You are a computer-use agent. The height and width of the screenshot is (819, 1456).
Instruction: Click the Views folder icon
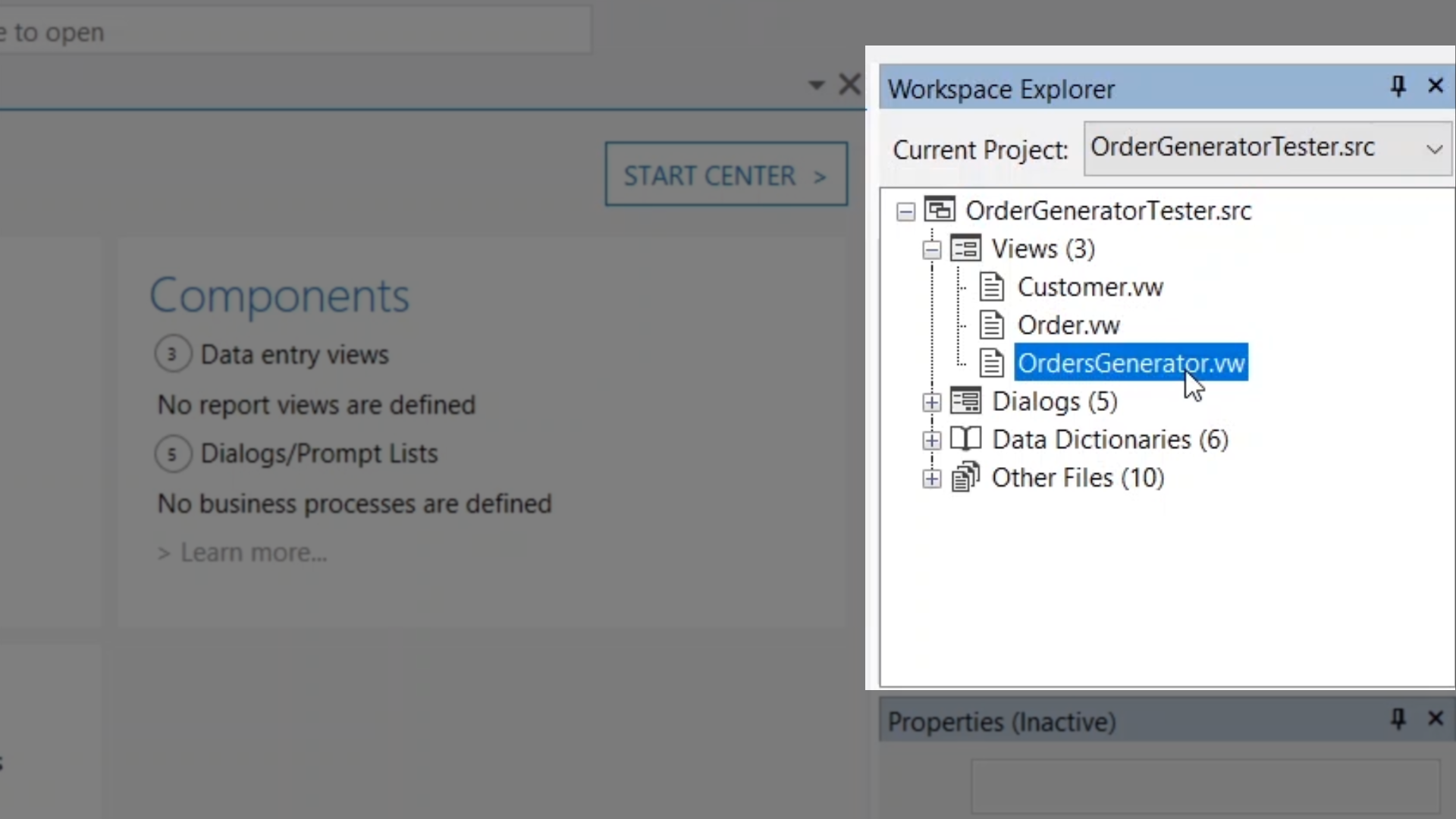(x=965, y=249)
